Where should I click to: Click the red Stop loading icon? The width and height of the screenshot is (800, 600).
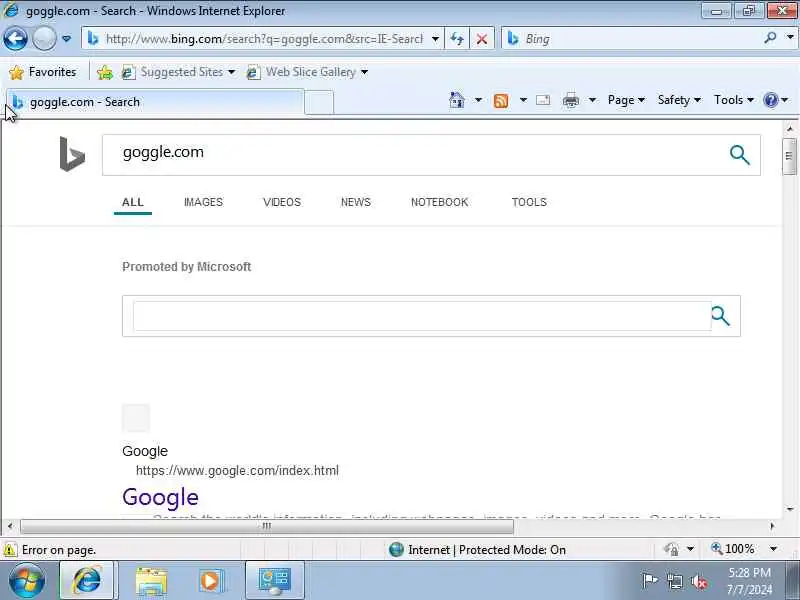pos(481,39)
